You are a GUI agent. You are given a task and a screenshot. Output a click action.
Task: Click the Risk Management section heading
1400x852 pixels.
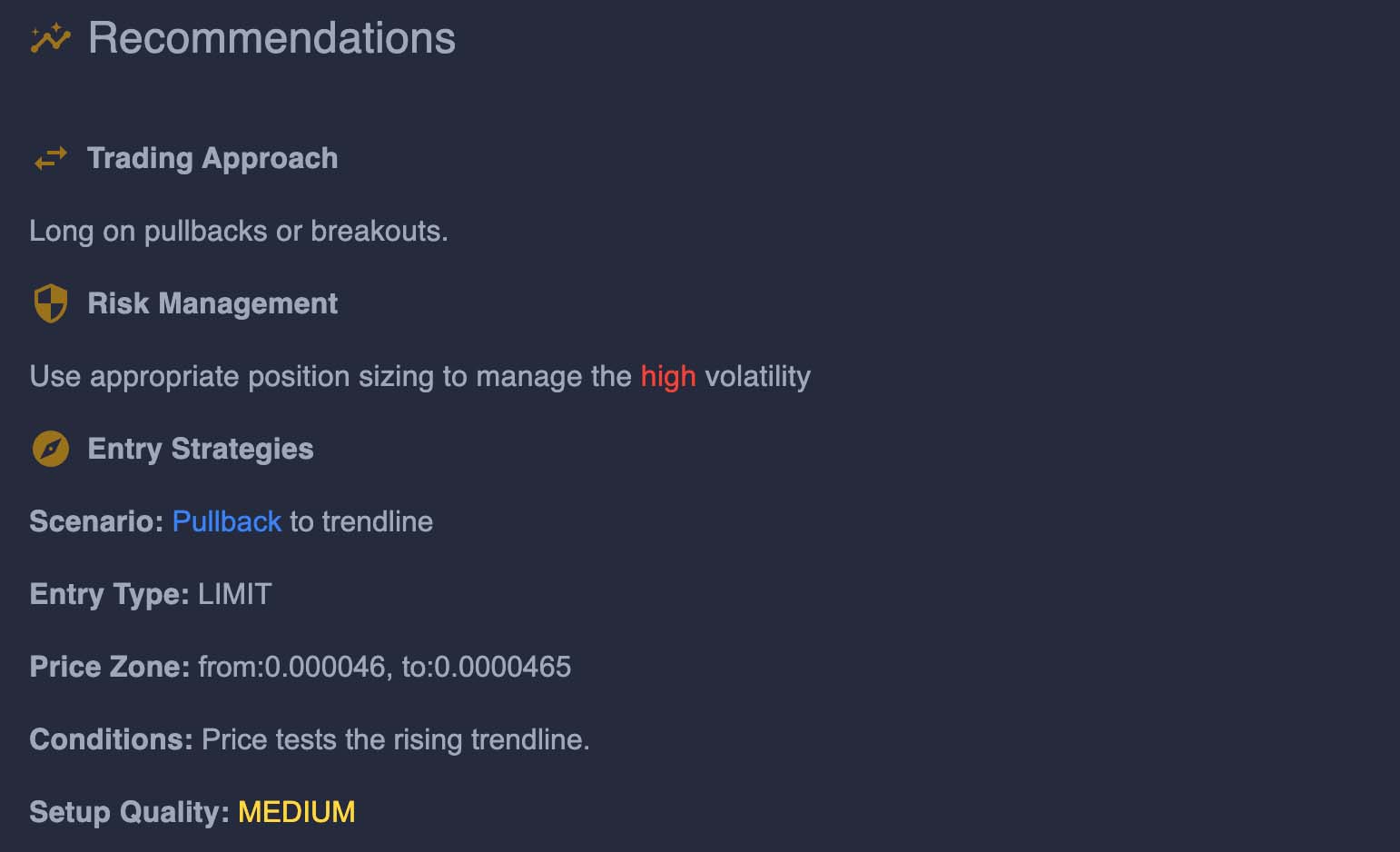(212, 303)
